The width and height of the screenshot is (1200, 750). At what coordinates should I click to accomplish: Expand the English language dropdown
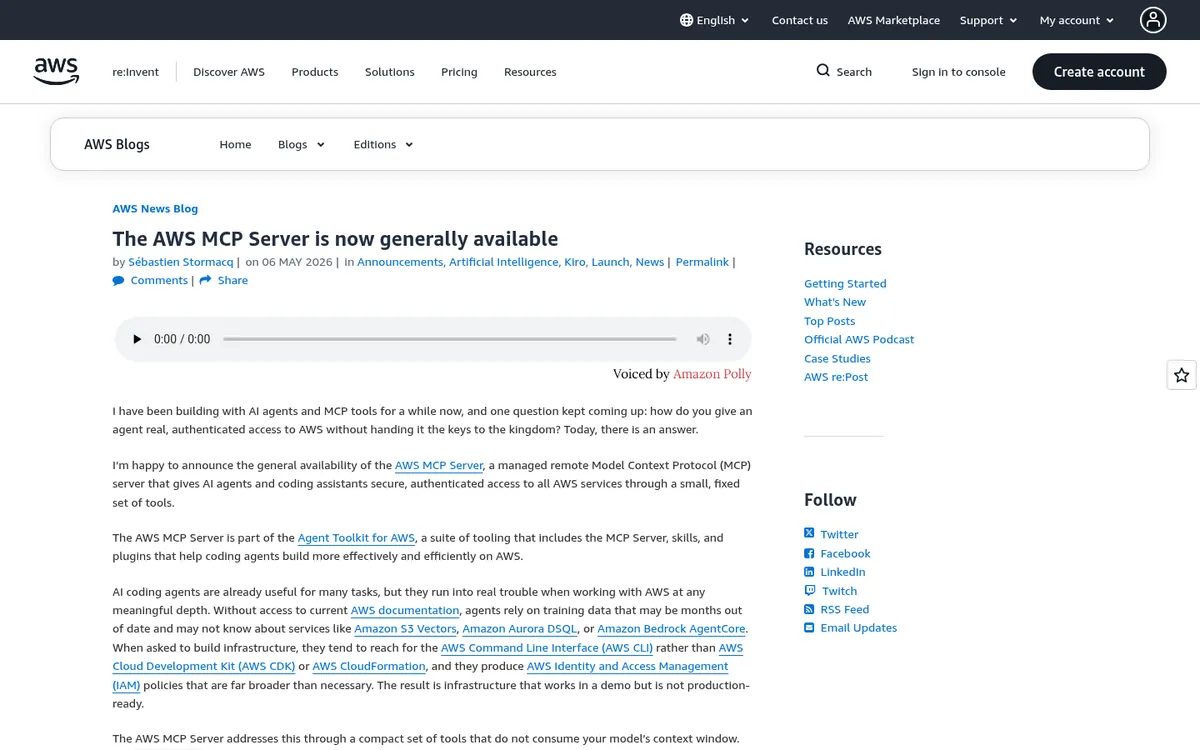(715, 20)
